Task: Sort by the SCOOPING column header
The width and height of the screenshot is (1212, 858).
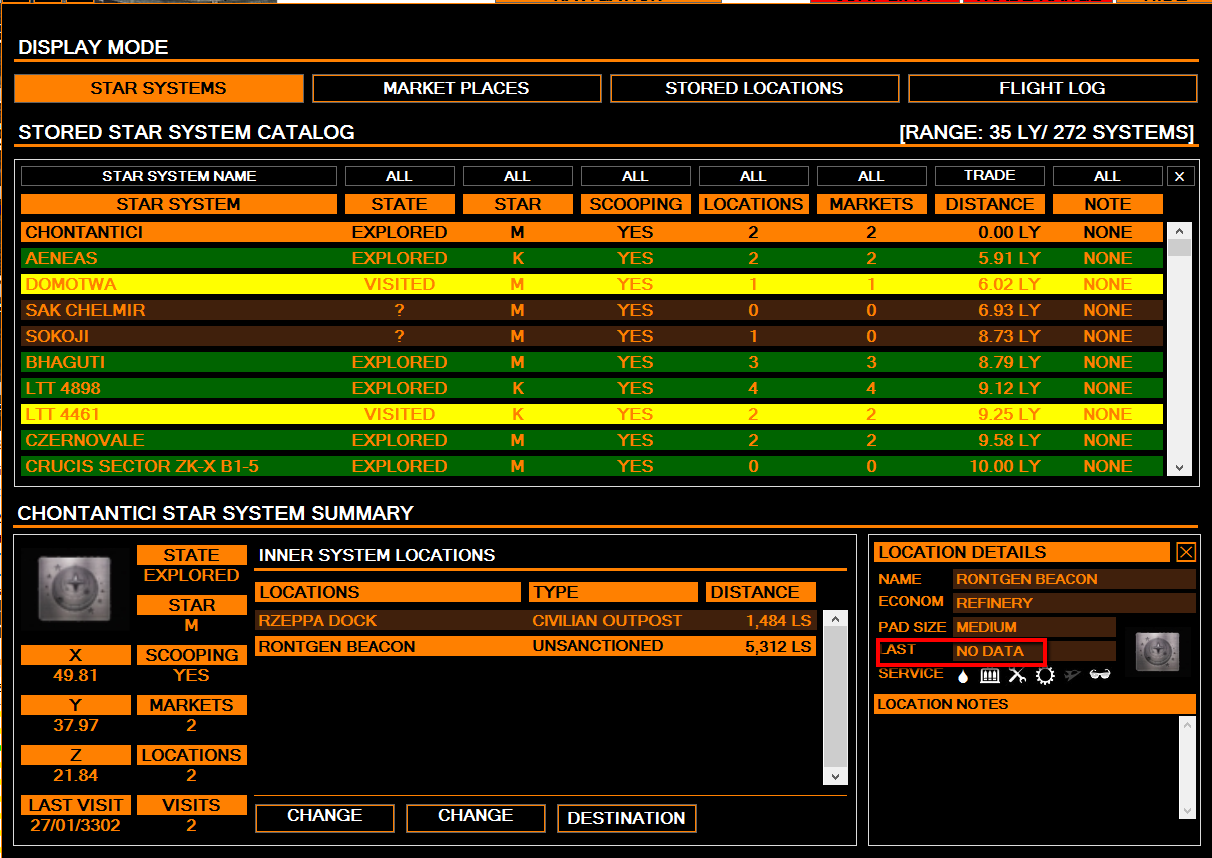Action: [635, 204]
